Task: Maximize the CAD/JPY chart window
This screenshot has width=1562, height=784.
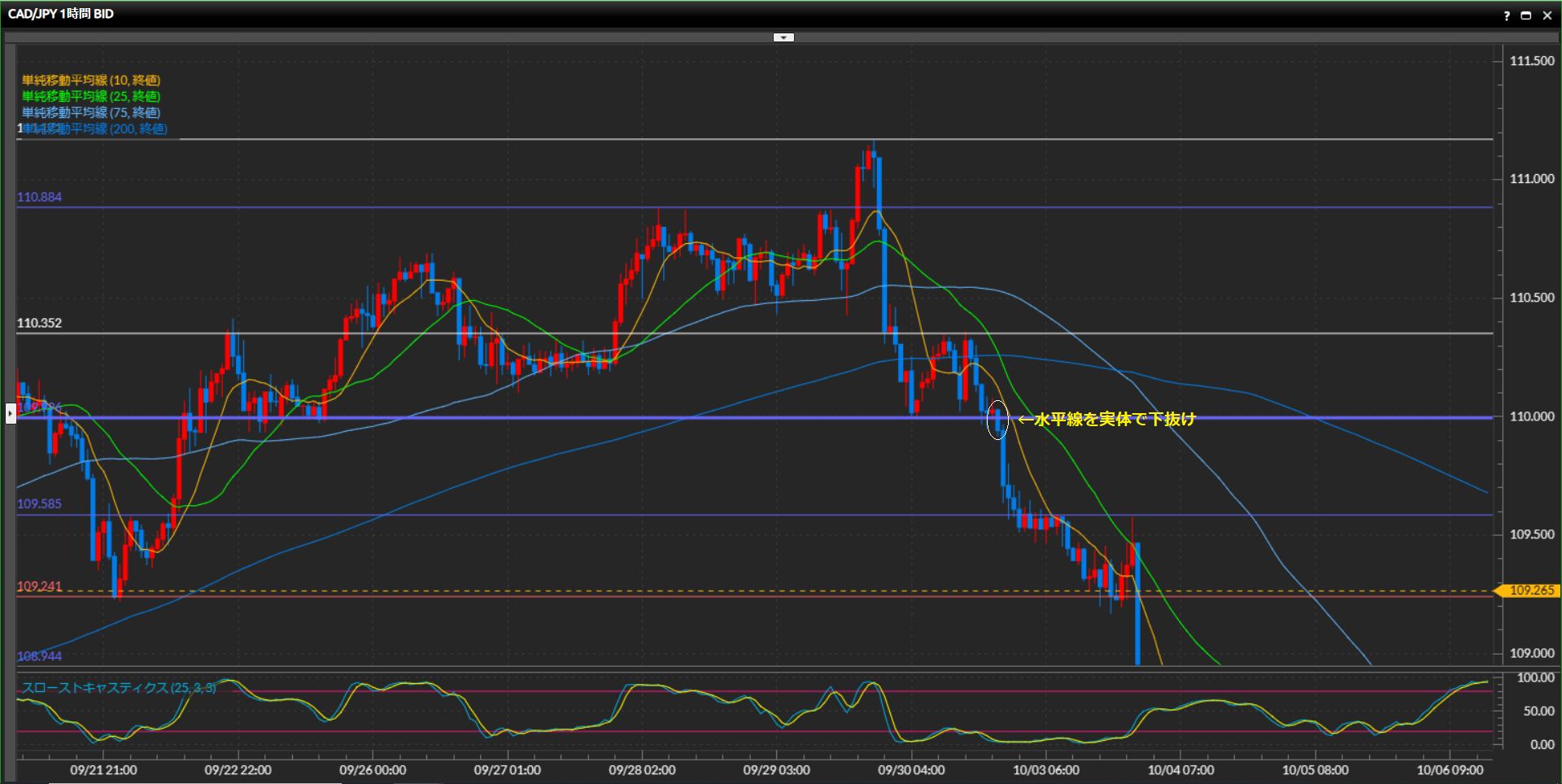Action: (x=1526, y=15)
